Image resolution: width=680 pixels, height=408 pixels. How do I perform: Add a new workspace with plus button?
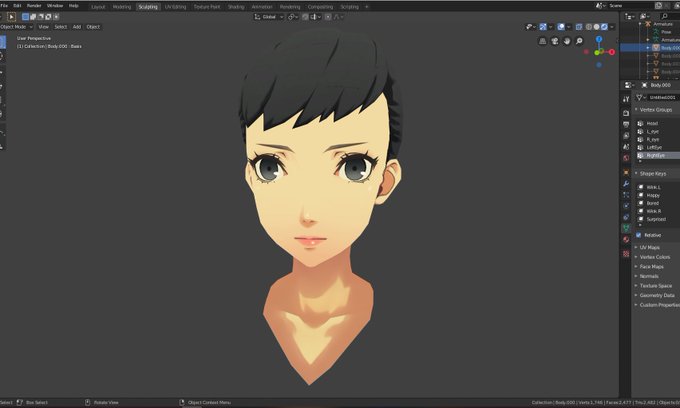click(366, 7)
